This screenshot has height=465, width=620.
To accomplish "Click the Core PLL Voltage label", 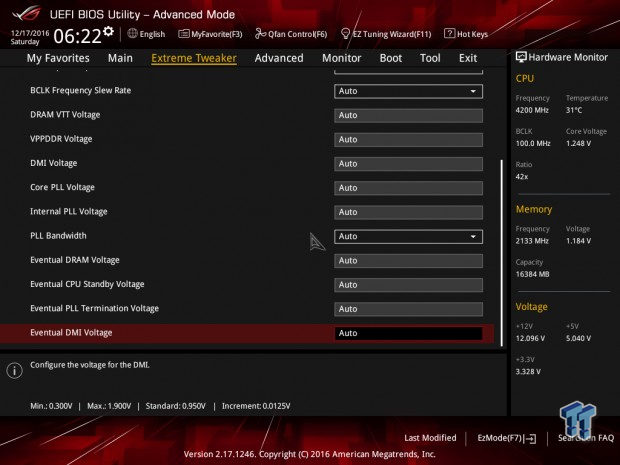I will coord(62,187).
